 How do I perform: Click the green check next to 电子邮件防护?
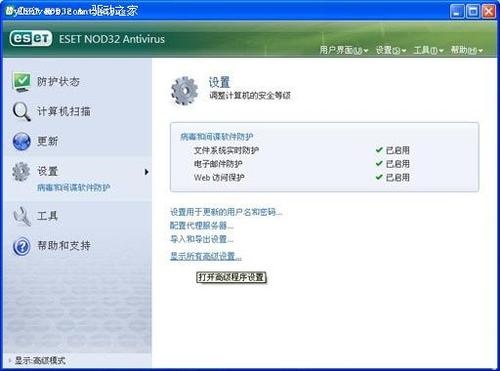pos(379,164)
